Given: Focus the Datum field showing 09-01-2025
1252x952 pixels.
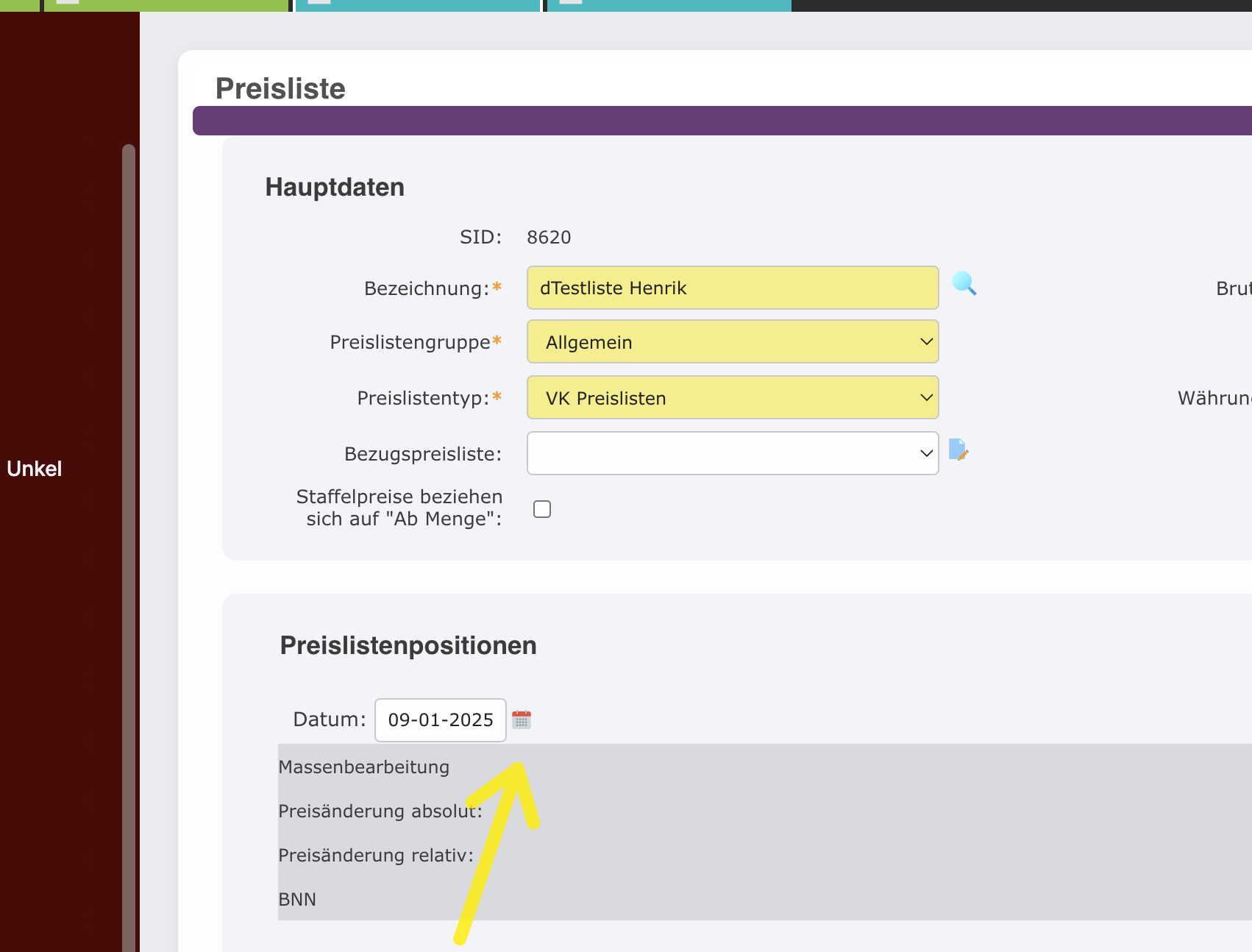Looking at the screenshot, I should coord(440,720).
